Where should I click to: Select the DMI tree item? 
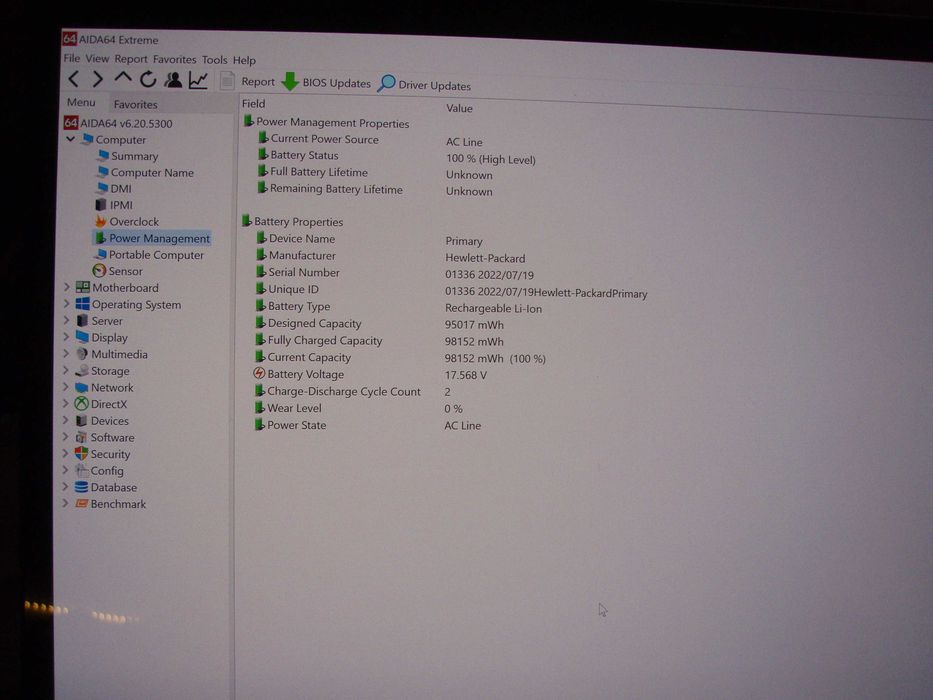pyautogui.click(x=114, y=189)
